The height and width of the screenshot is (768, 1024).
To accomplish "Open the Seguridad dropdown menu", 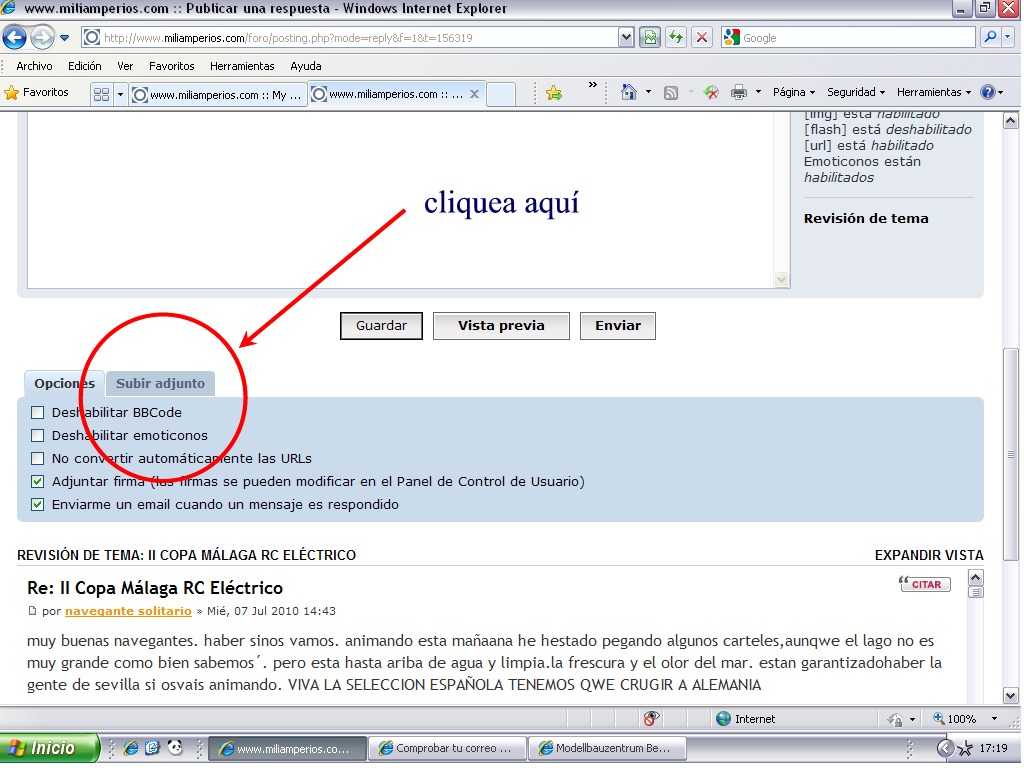I will [x=856, y=92].
